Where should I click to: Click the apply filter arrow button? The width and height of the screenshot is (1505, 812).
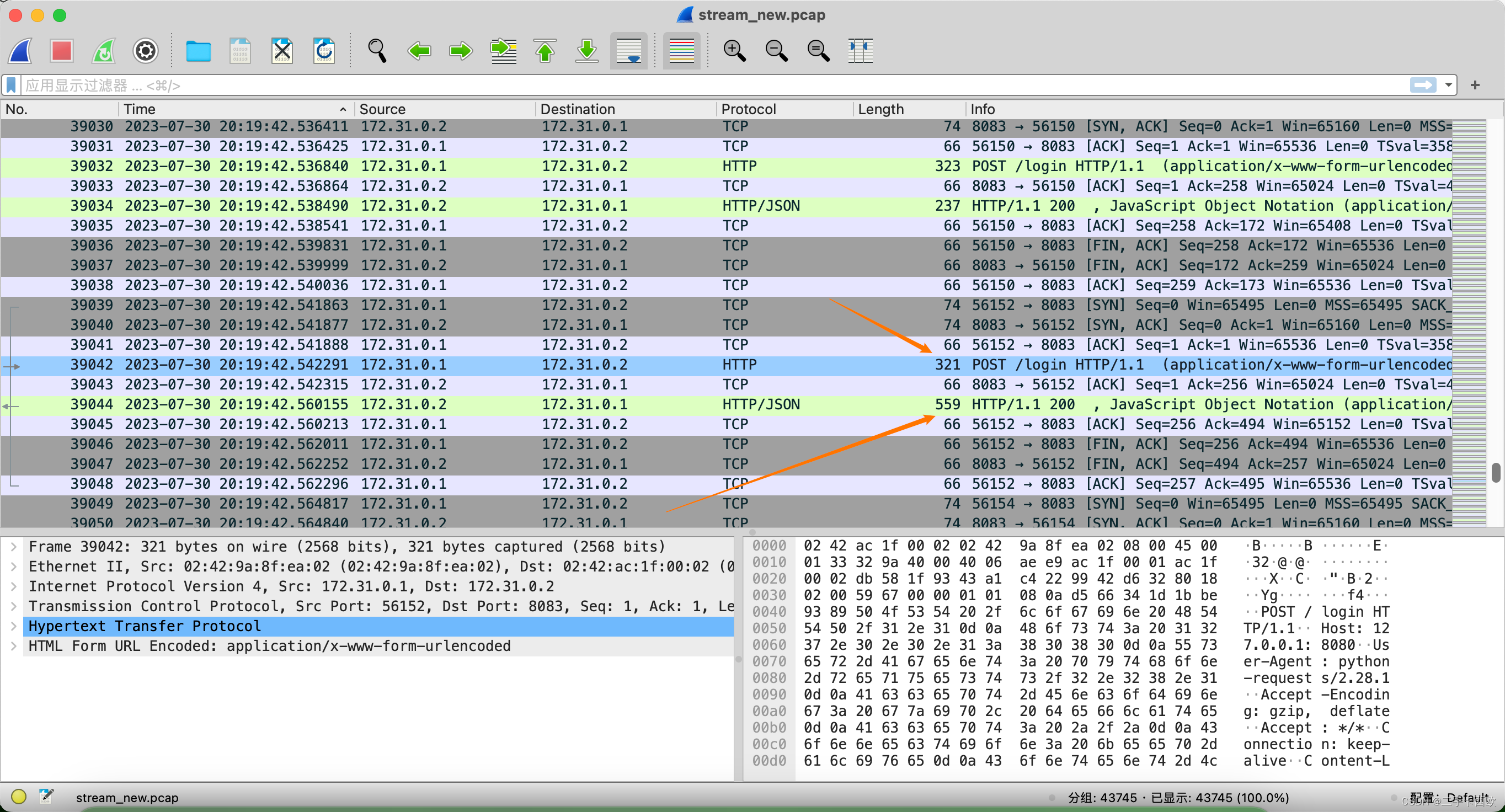(1423, 86)
